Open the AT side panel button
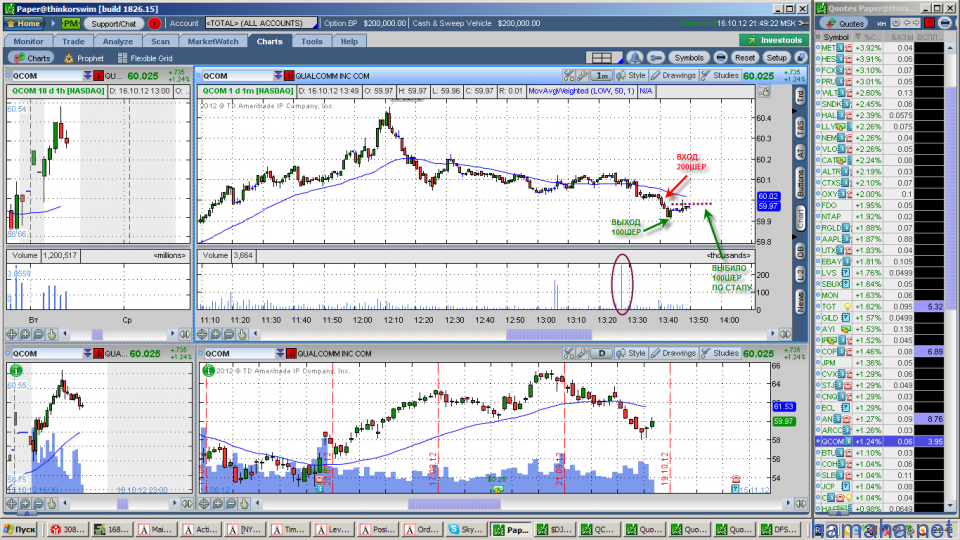Image resolution: width=960 pixels, height=540 pixels. (800, 152)
